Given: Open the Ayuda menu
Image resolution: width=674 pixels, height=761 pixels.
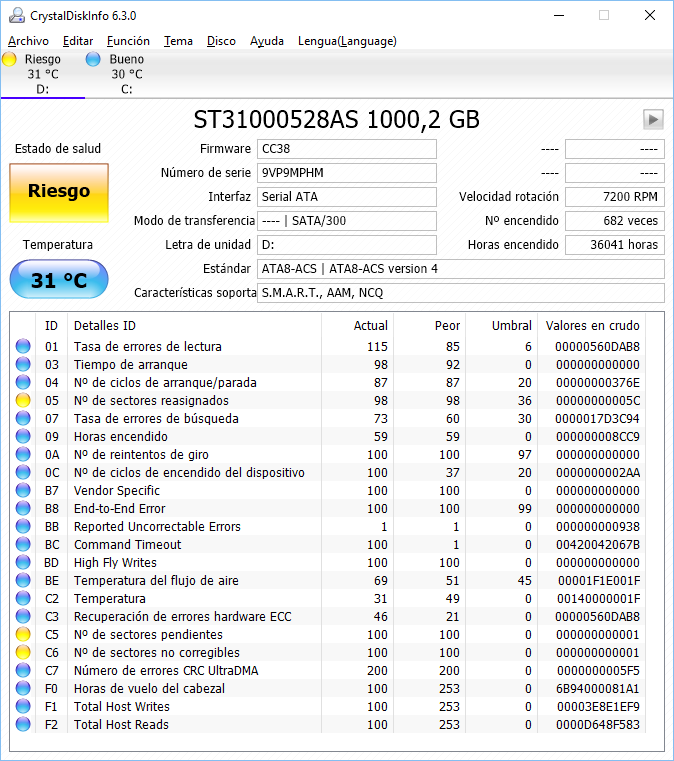Looking at the screenshot, I should pyautogui.click(x=266, y=41).
